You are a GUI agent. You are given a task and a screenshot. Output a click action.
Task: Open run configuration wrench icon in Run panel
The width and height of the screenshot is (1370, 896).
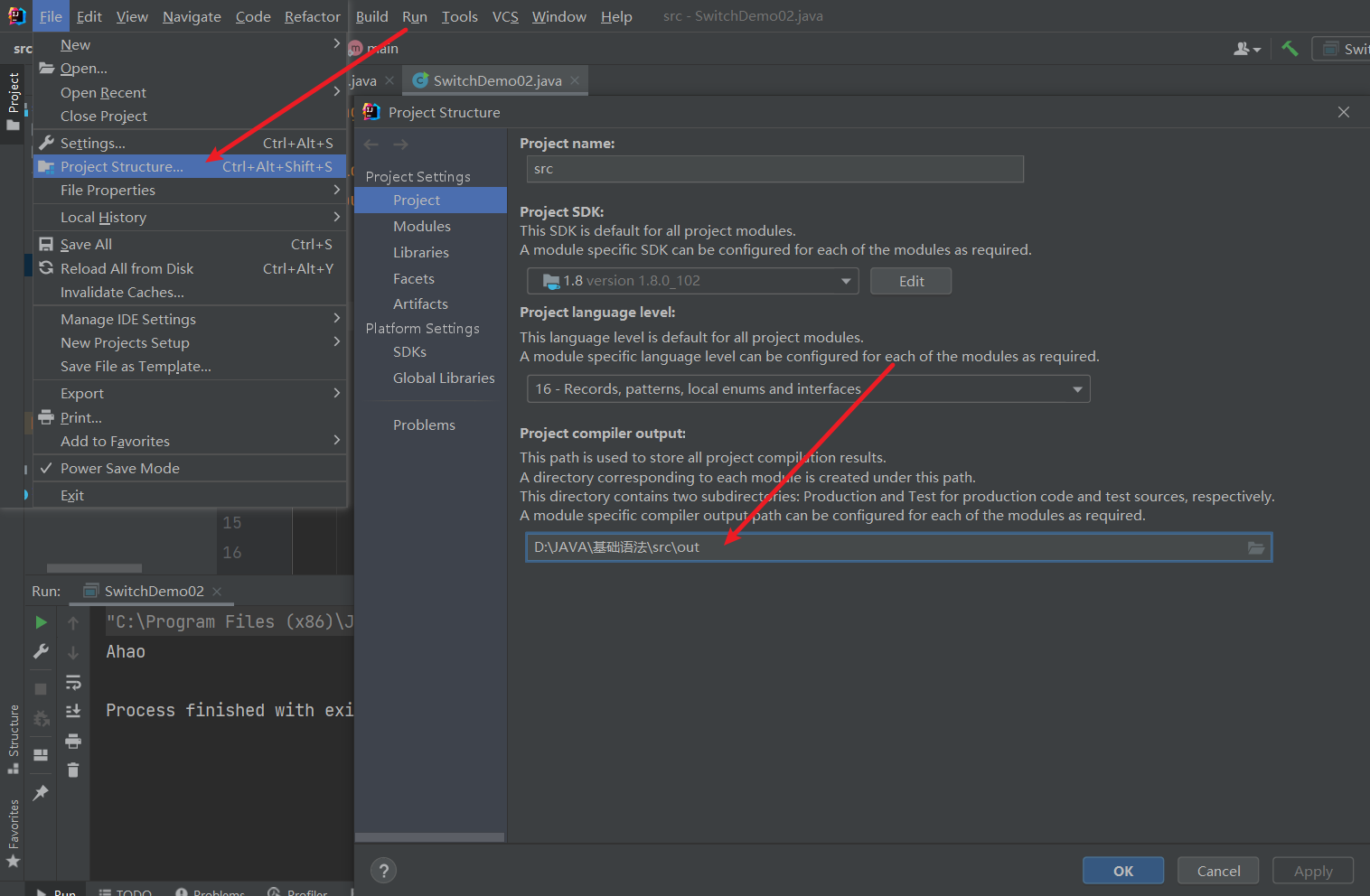(41, 651)
